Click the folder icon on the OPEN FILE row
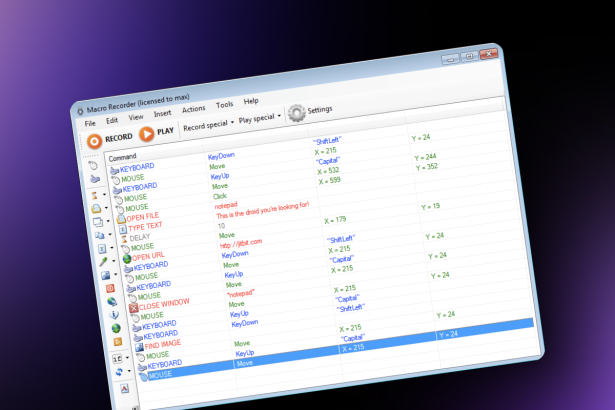615x410 pixels. [x=121, y=219]
